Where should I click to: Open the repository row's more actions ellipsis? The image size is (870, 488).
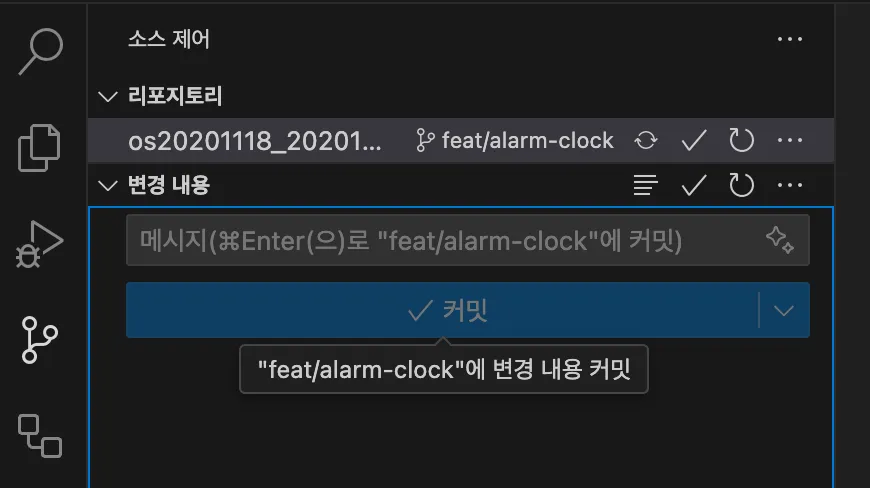click(790, 140)
